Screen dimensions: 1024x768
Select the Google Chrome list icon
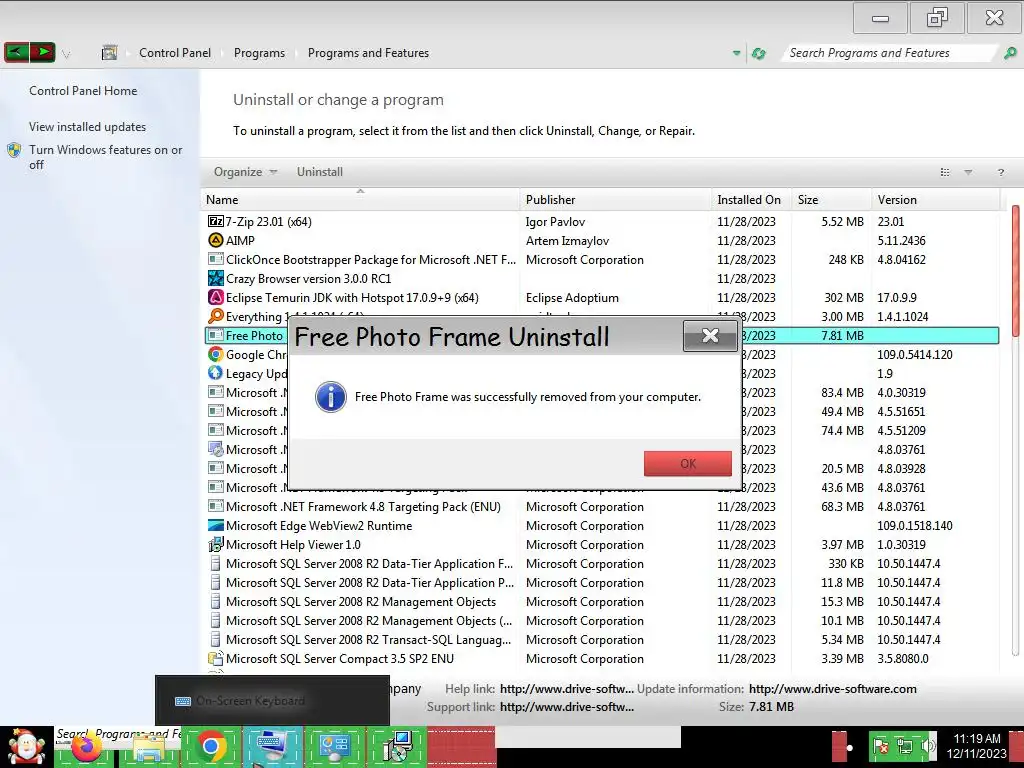coord(216,355)
